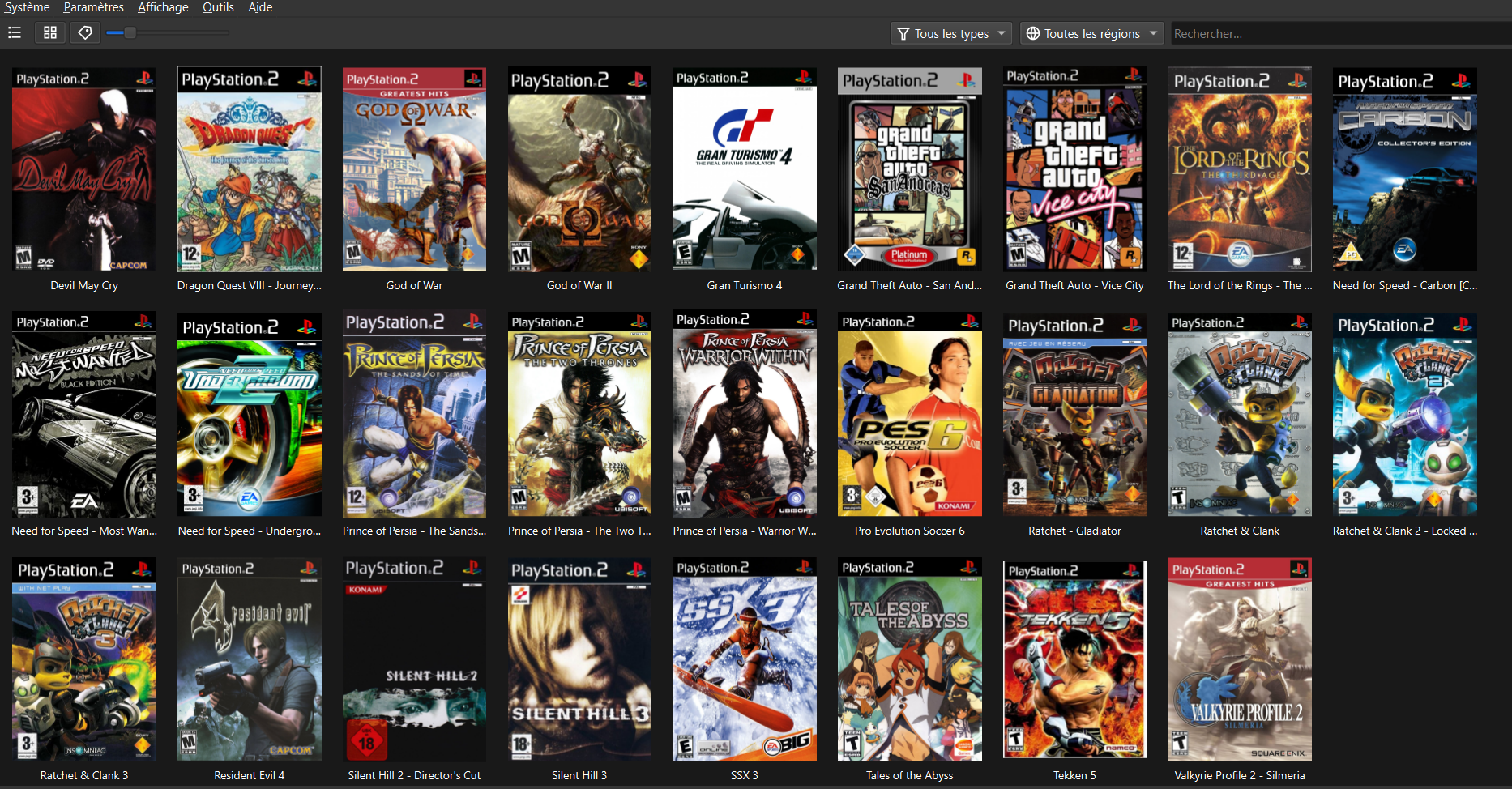This screenshot has height=789, width=1512.
Task: Click the Rechercher search field
Action: pos(1337,33)
